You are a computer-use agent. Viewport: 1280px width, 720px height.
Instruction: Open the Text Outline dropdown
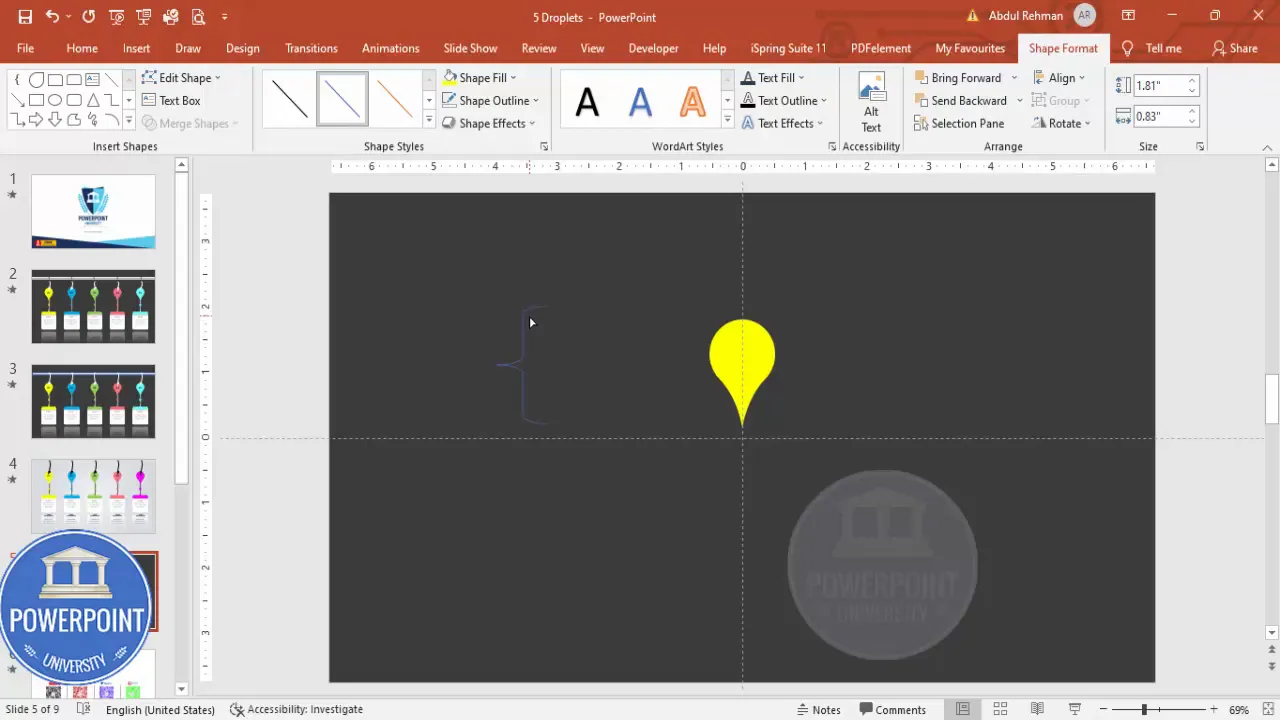pos(784,100)
